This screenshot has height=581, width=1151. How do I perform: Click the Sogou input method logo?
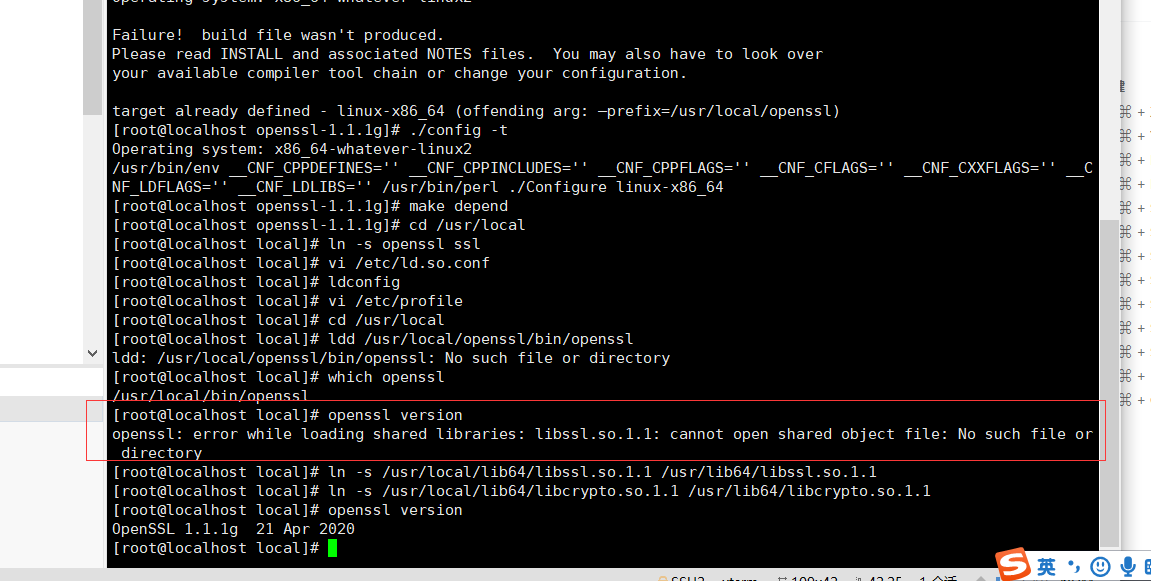point(1013,565)
